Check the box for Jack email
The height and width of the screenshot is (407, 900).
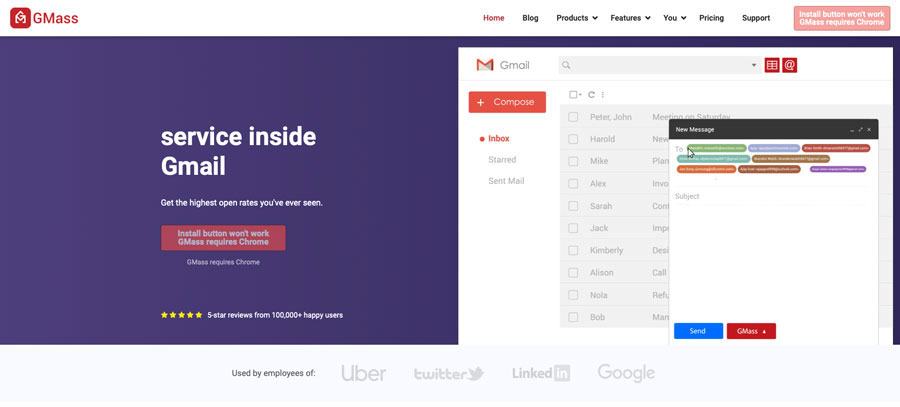click(x=573, y=228)
